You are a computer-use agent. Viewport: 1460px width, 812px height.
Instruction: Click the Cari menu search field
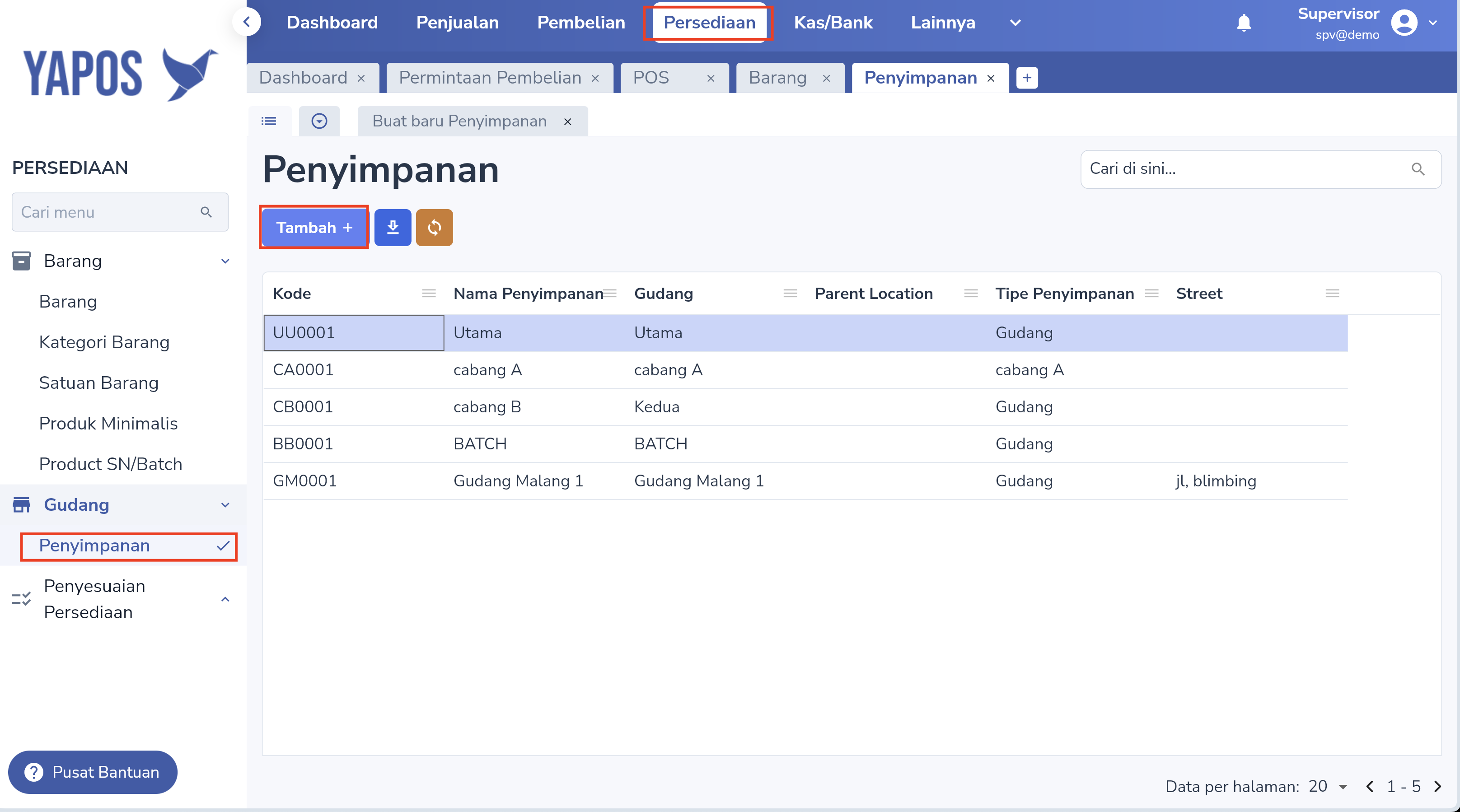(x=120, y=212)
